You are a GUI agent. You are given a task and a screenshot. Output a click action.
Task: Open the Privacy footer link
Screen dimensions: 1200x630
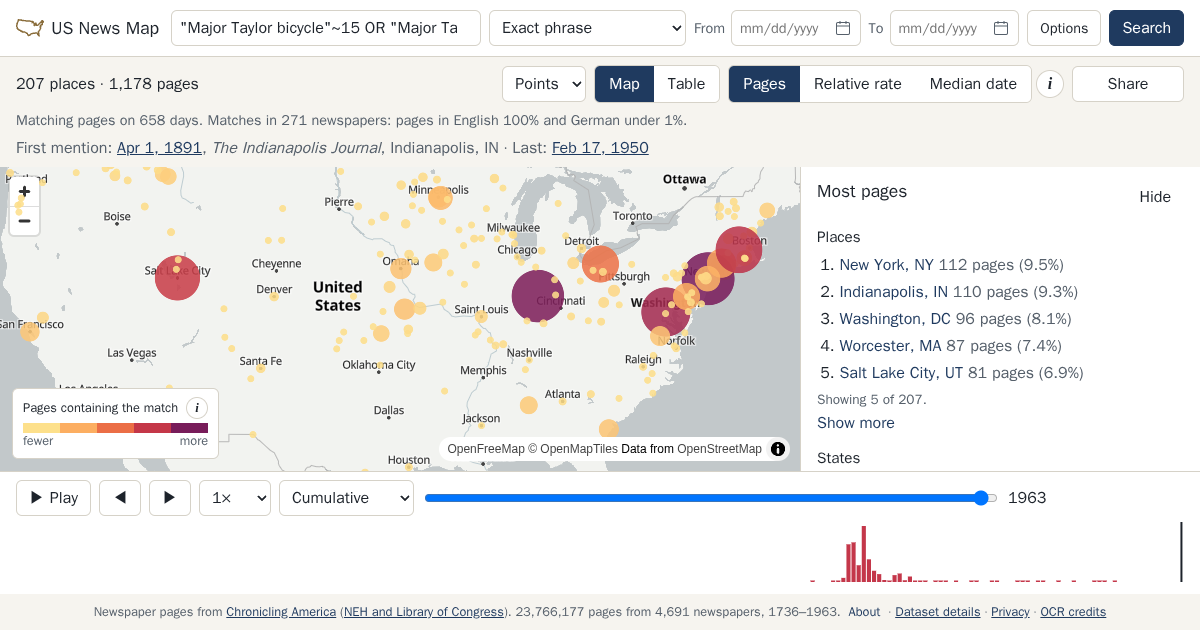click(1010, 612)
